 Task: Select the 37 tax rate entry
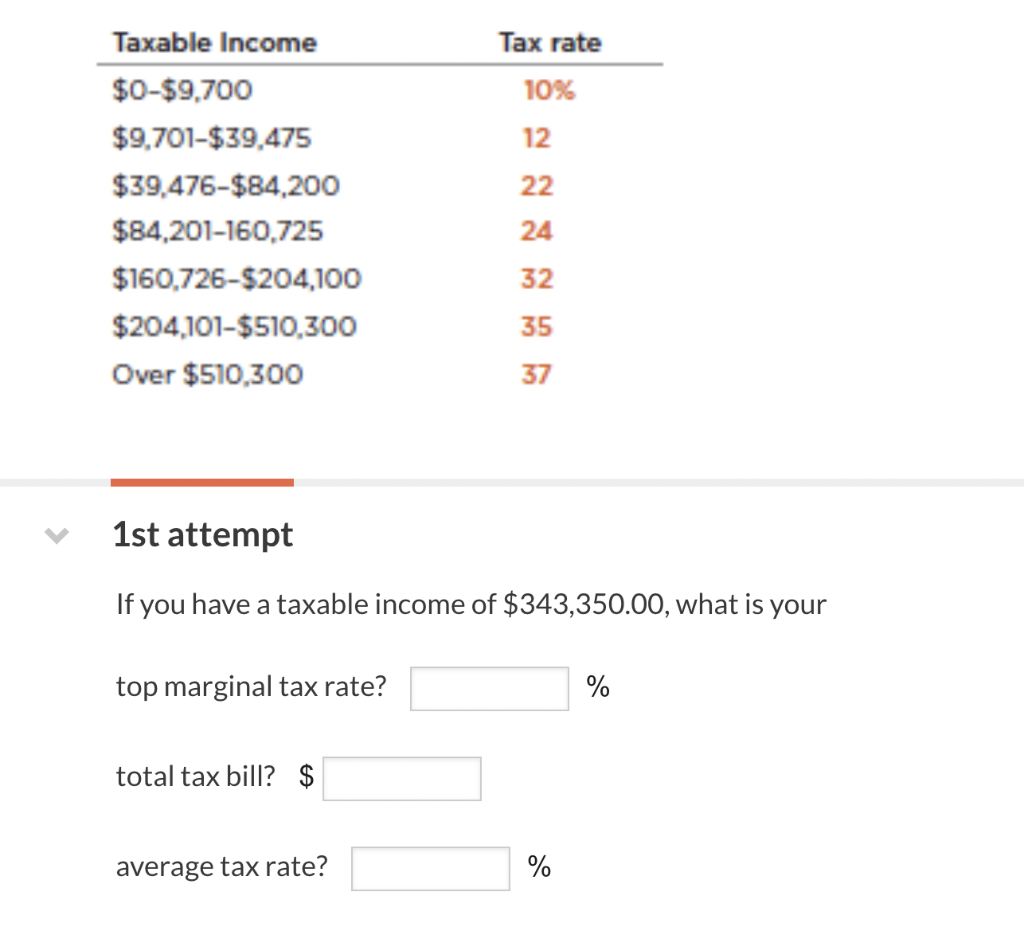pyautogui.click(x=537, y=374)
